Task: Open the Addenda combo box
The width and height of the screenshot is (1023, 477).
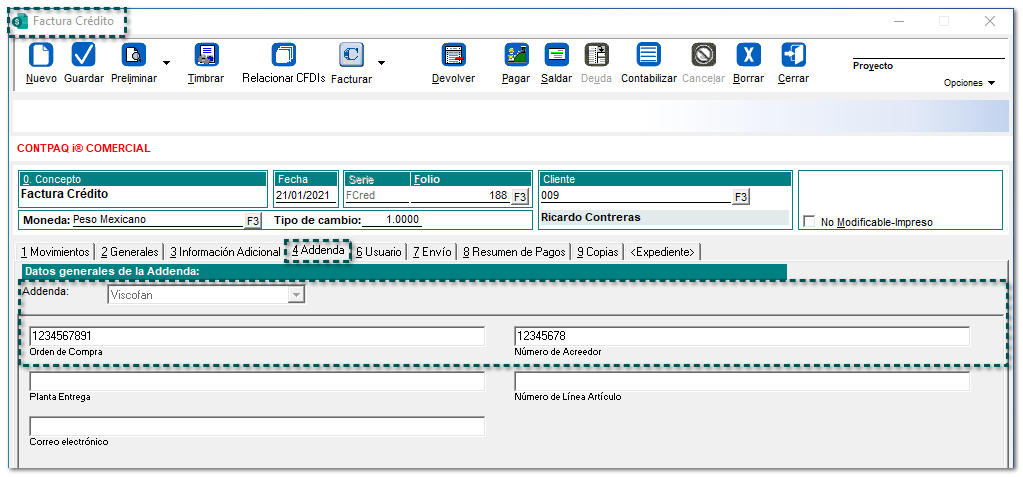Action: click(295, 295)
